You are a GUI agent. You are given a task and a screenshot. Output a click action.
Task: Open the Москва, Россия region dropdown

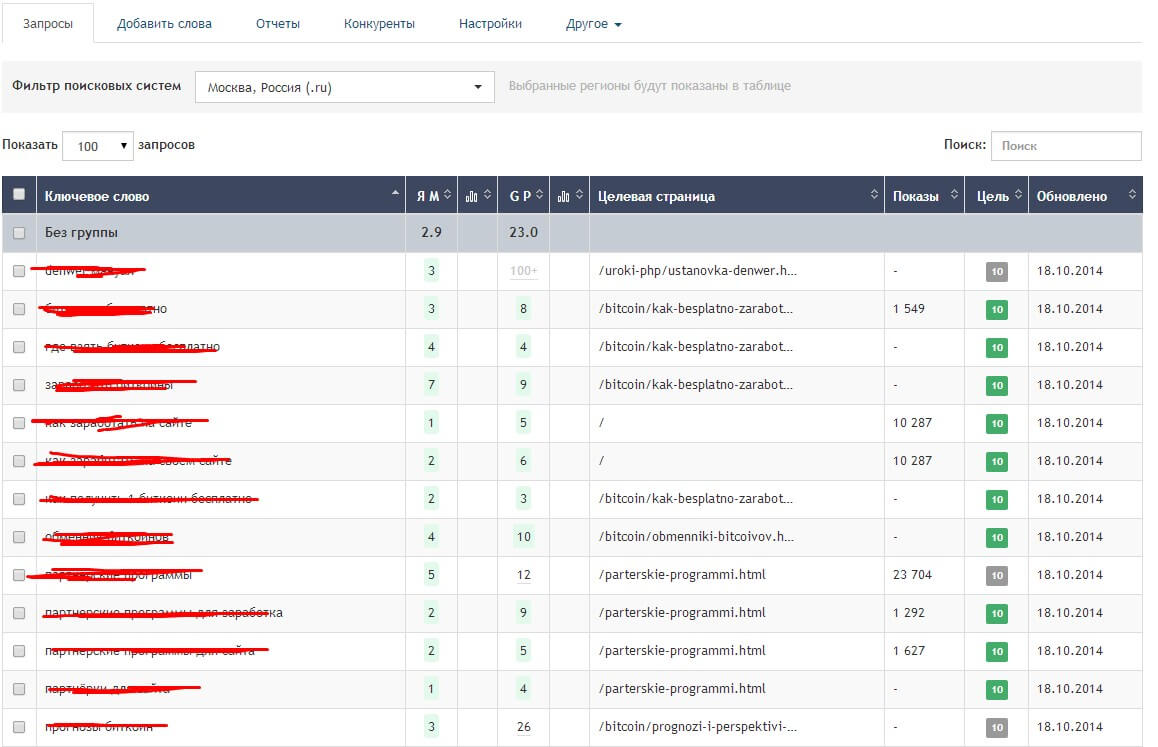tap(344, 87)
